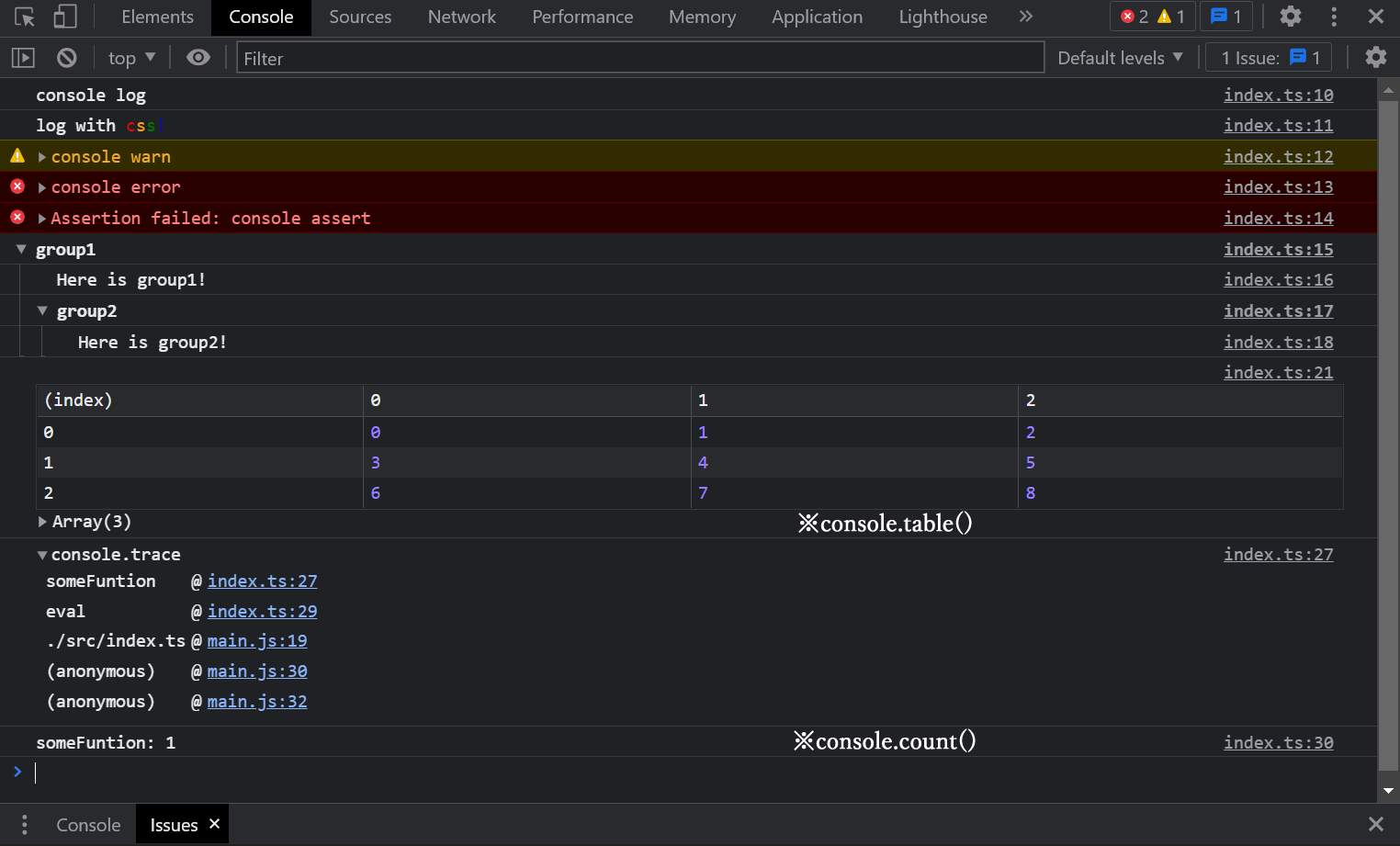Toggle the device toolbar icon
1400x846 pixels.
click(64, 17)
